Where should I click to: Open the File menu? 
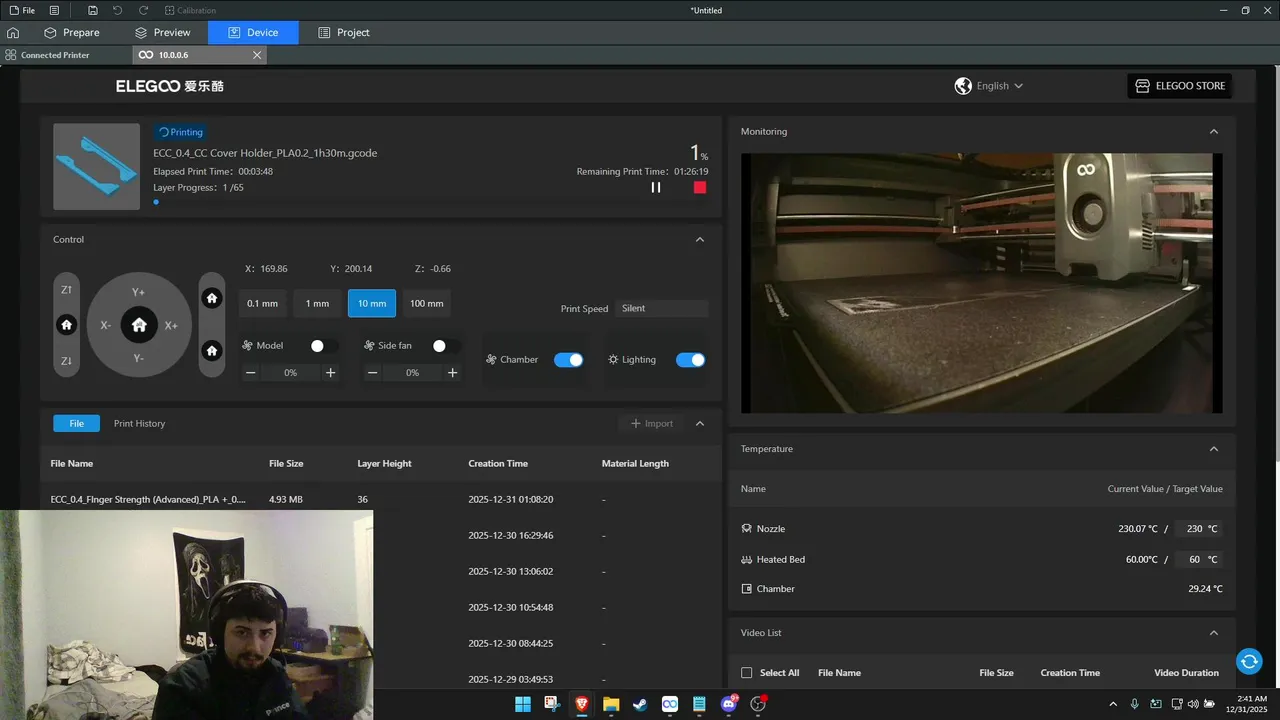pos(21,10)
